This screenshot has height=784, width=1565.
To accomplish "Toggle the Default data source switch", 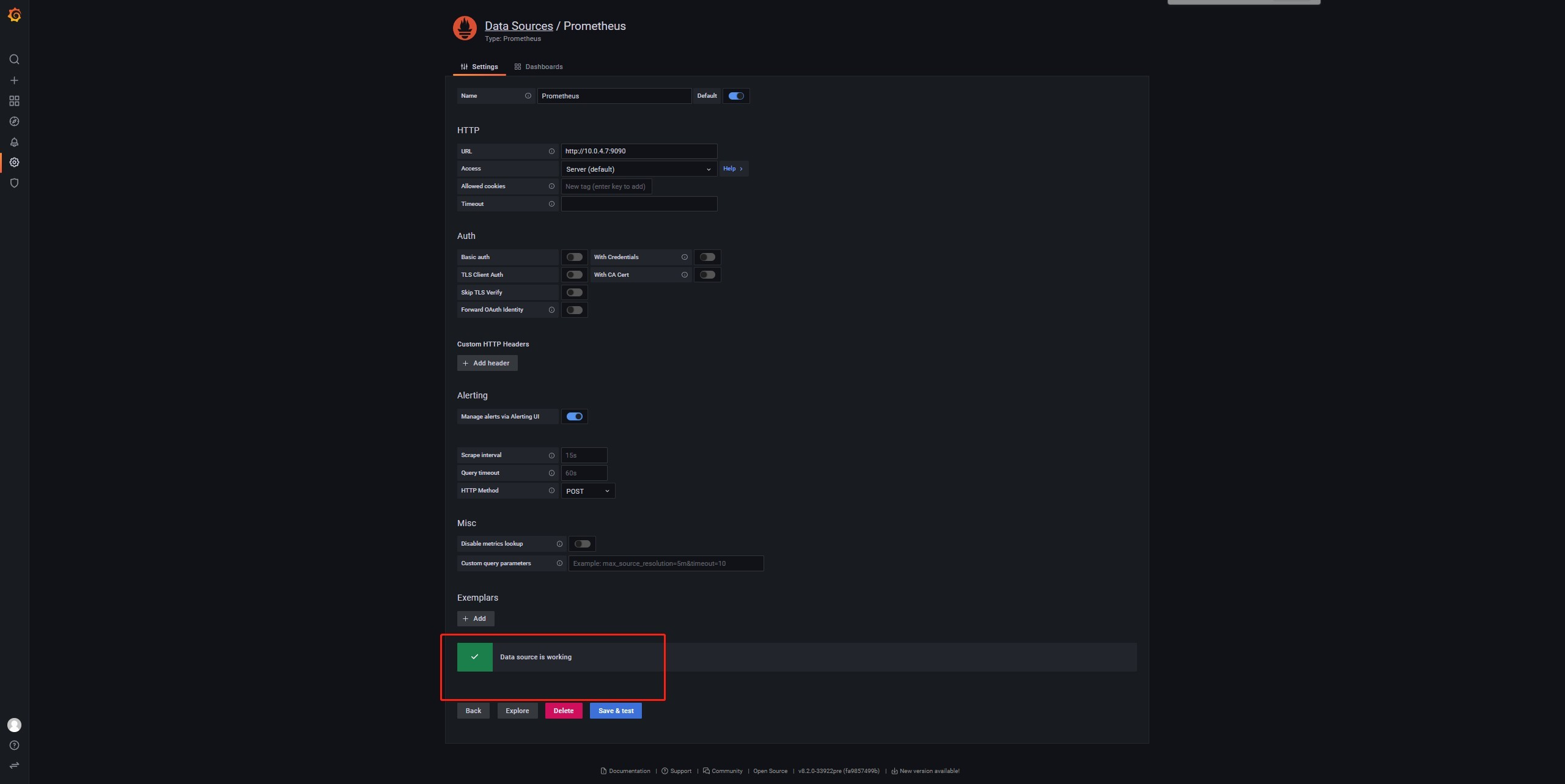I will [736, 96].
